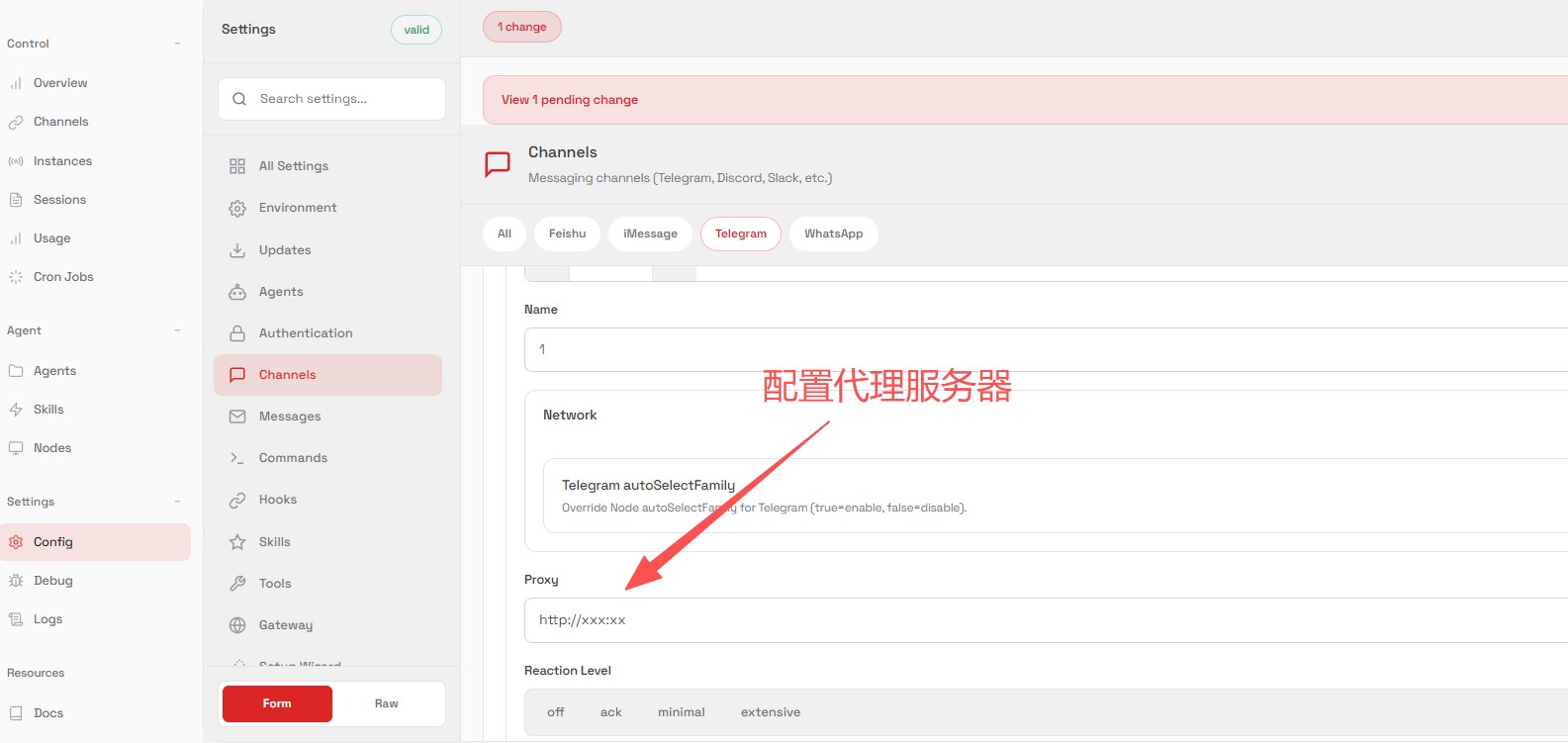Choose extensive Reaction Level option
1568x743 pixels.
pyautogui.click(x=770, y=712)
